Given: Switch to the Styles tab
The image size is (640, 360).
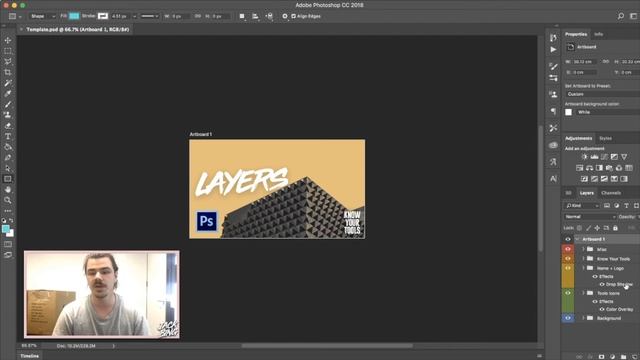Looking at the screenshot, I should [x=605, y=138].
